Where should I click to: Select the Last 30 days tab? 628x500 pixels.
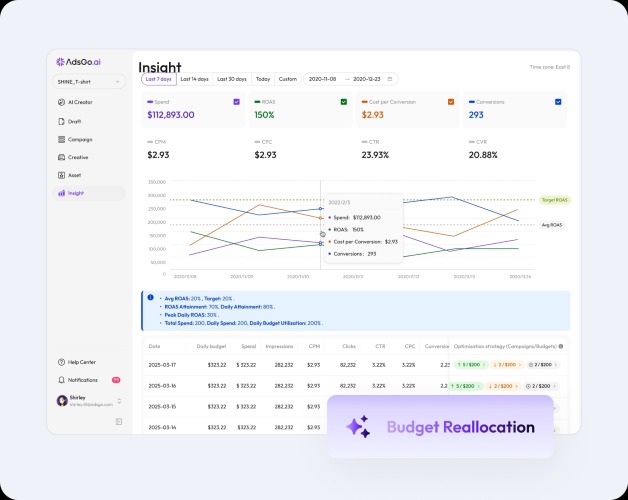(232, 79)
